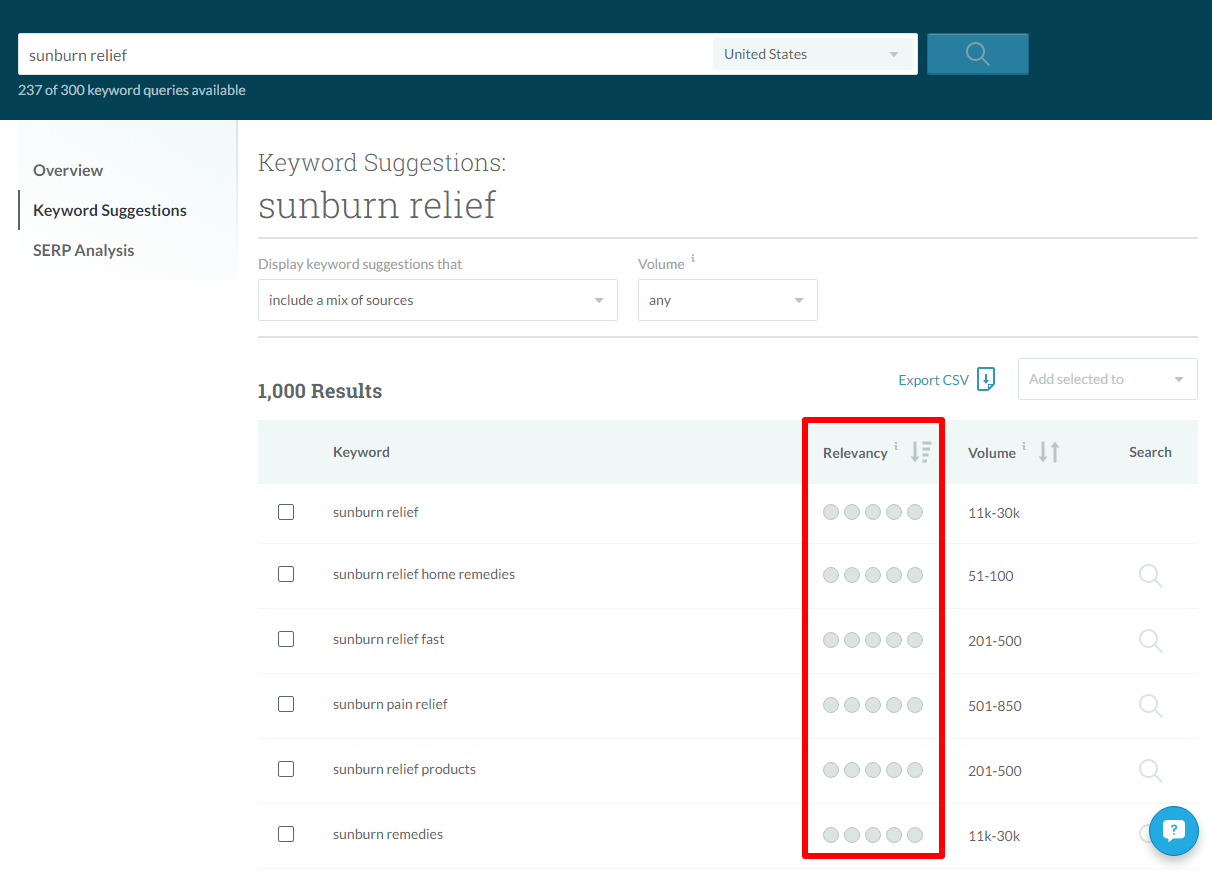Click 'sunburn remedies' keyword
Viewport: 1212px width, 872px height.
[388, 834]
